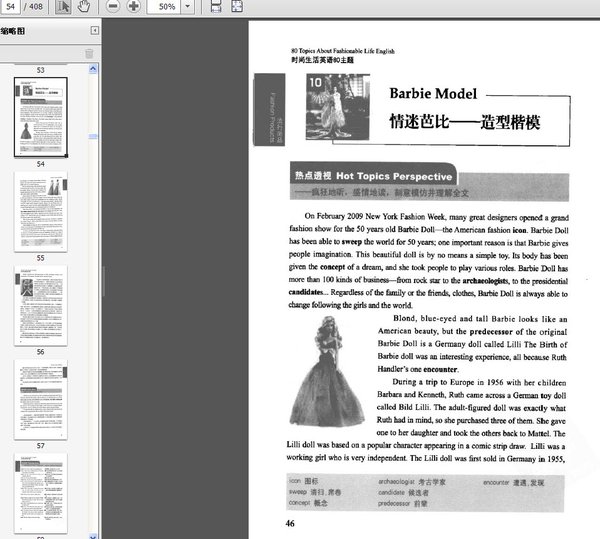Click the 'Hot Topics Perspective' heading

click(394, 176)
